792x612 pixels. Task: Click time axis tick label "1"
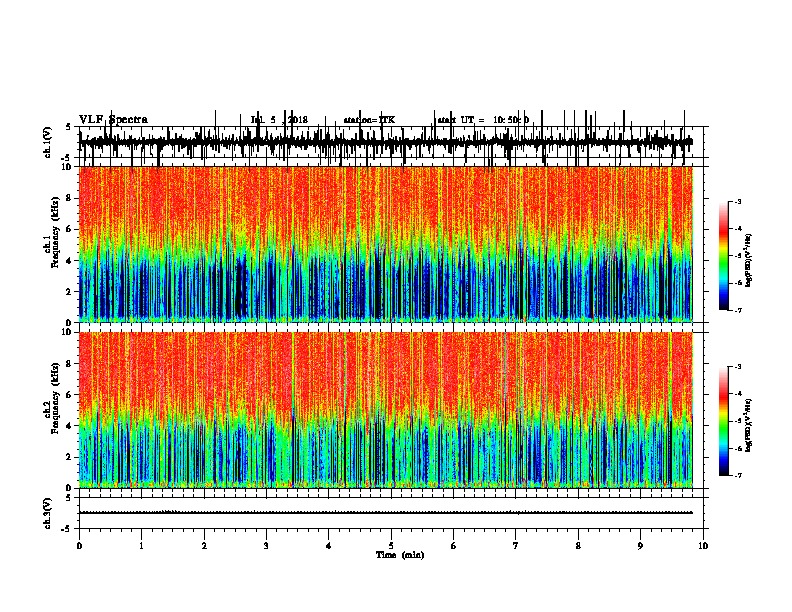click(x=141, y=546)
